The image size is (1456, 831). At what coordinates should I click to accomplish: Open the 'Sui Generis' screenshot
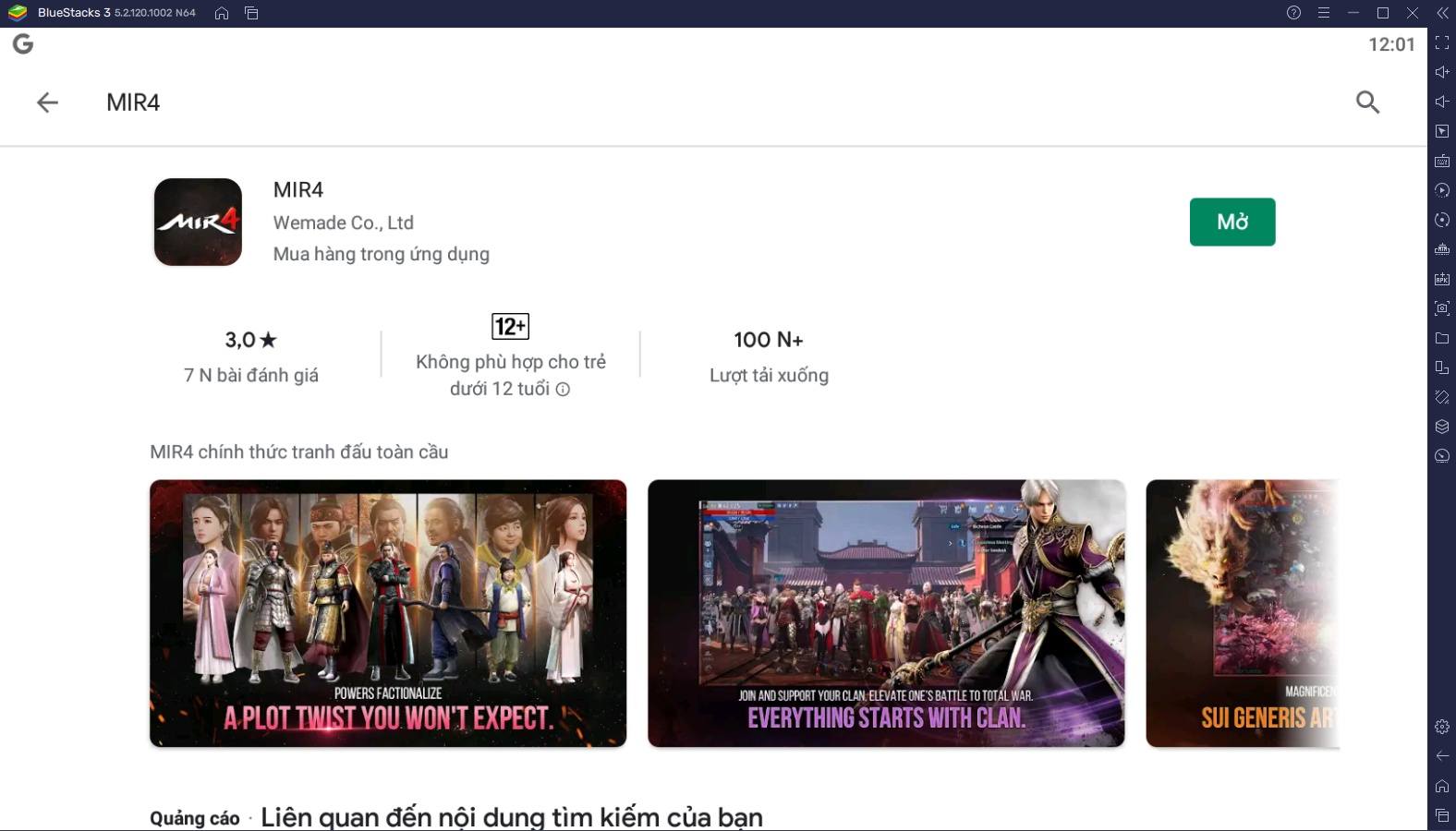(1243, 613)
